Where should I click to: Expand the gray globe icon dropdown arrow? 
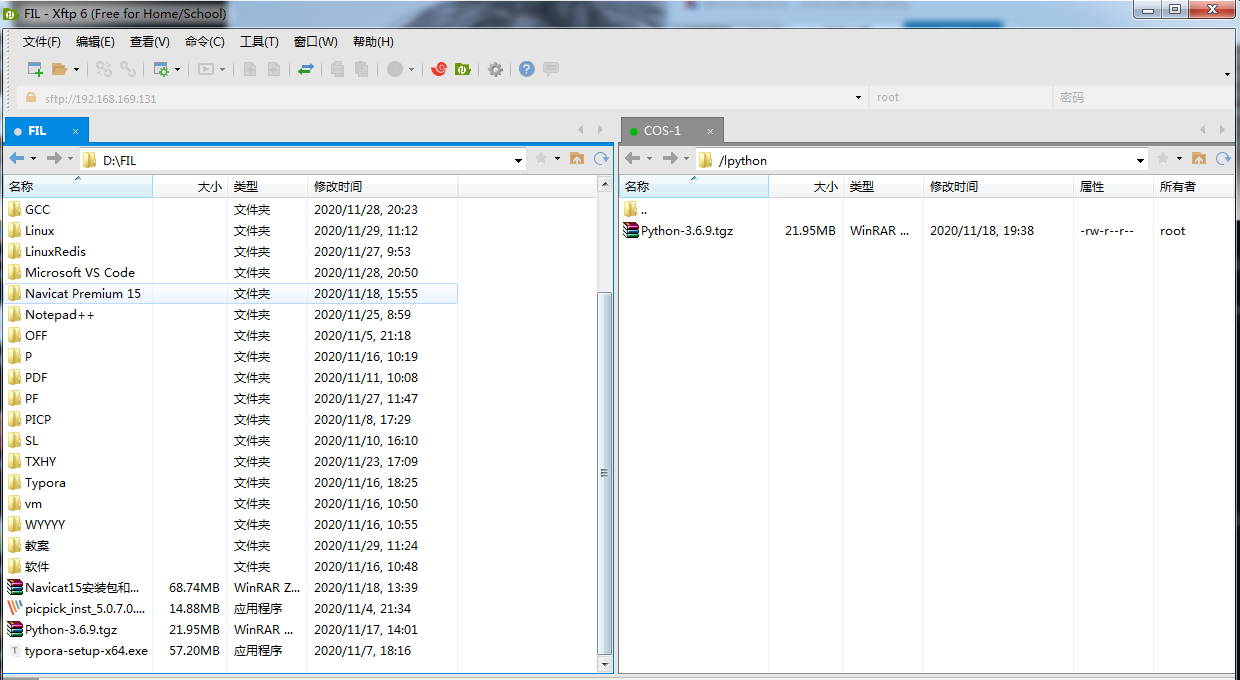pyautogui.click(x=411, y=70)
